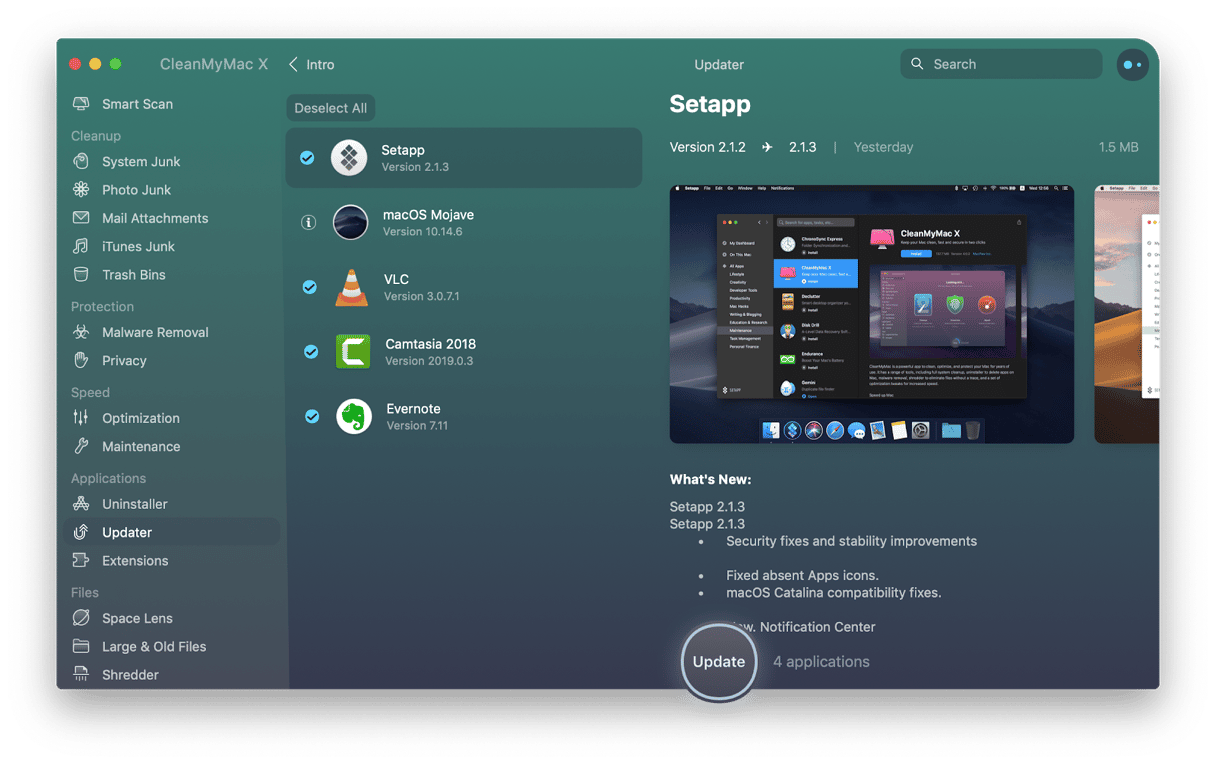1216x760 pixels.
Task: Toggle the VLC update checkbox
Action: (310, 287)
